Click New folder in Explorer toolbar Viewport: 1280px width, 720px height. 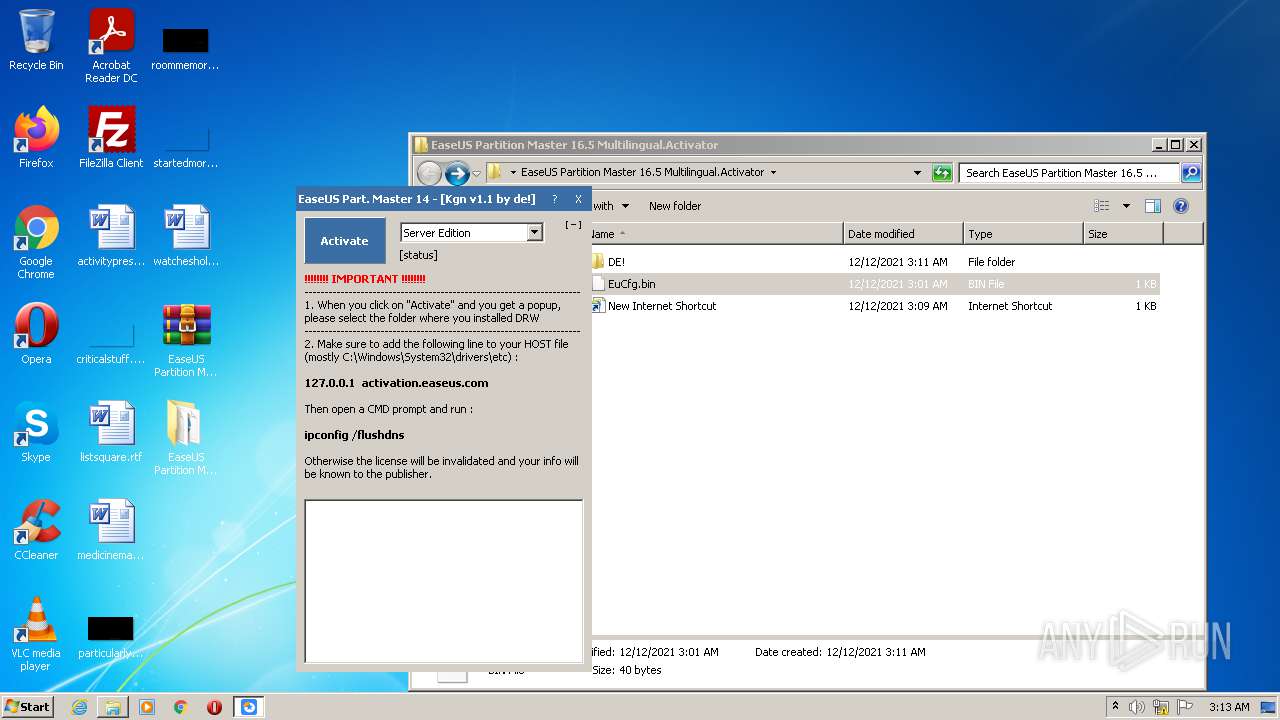click(675, 206)
